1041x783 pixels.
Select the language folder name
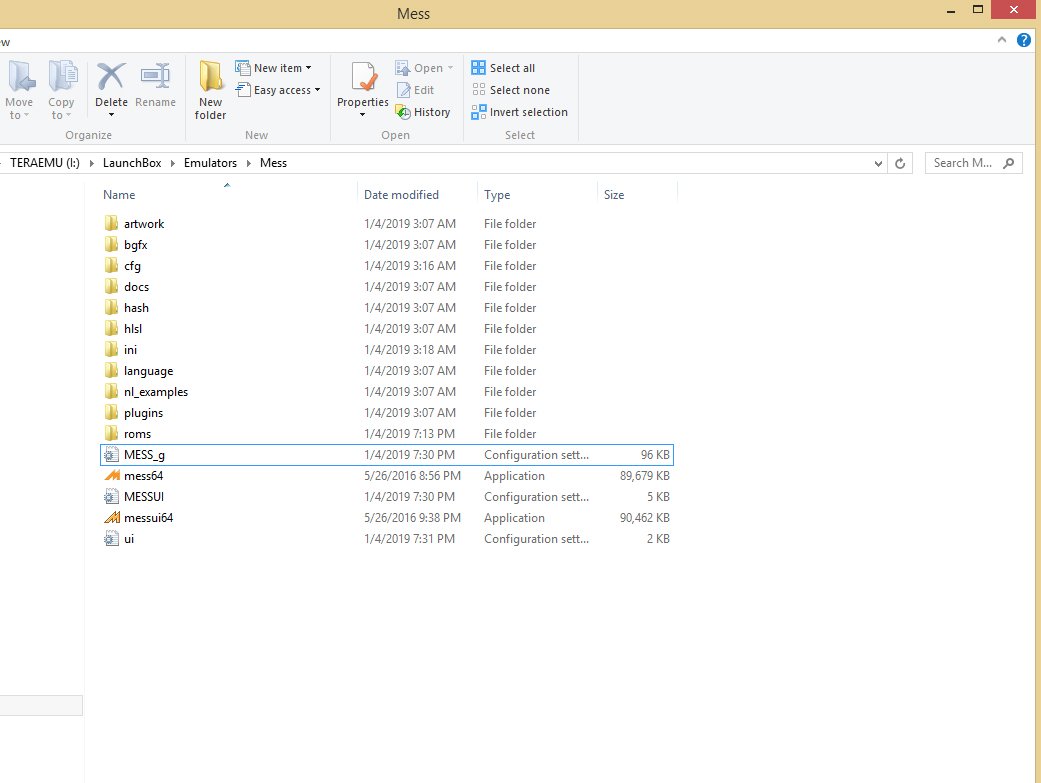(x=148, y=371)
